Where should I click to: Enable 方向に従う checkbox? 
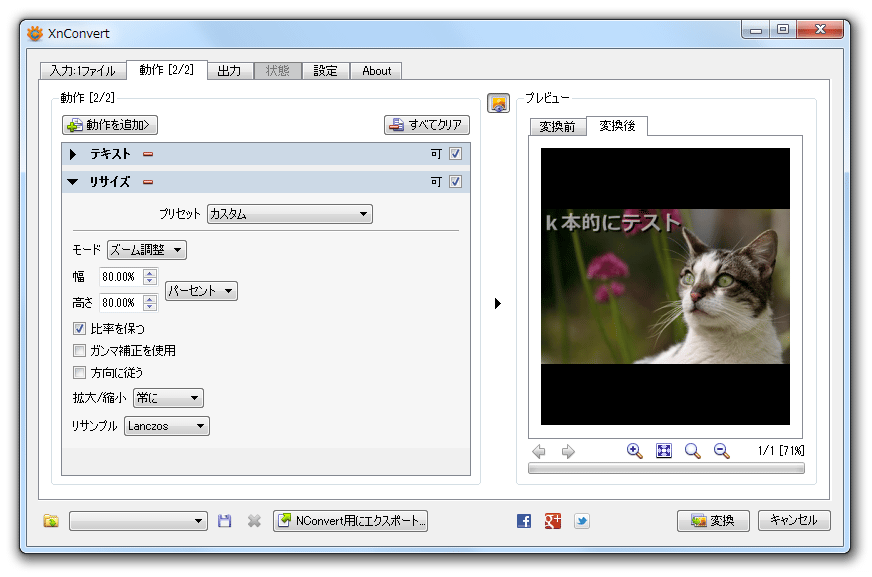pyautogui.click(x=80, y=372)
